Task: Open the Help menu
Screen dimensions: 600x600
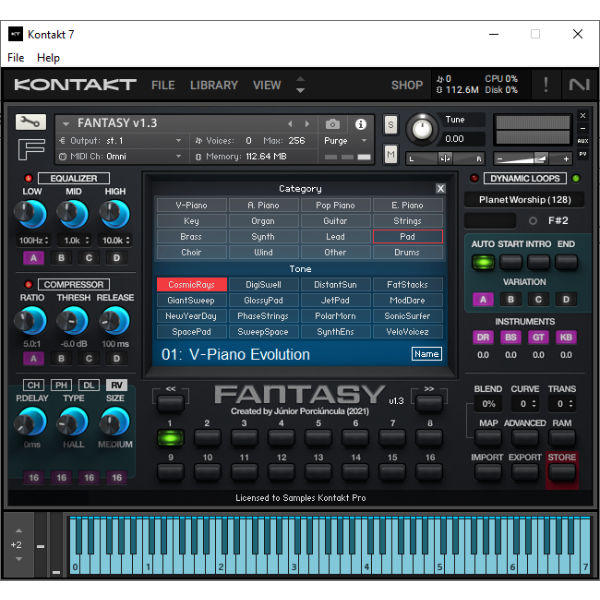Action: [48, 58]
